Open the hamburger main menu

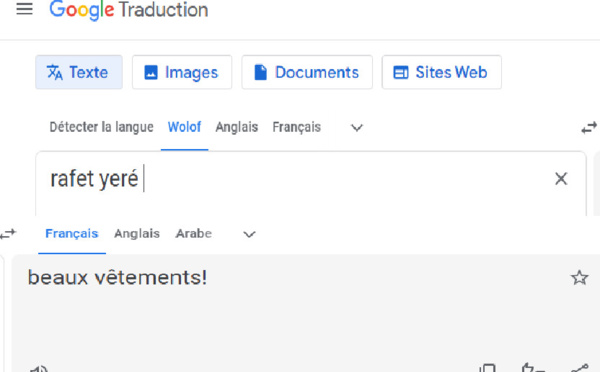coord(24,8)
